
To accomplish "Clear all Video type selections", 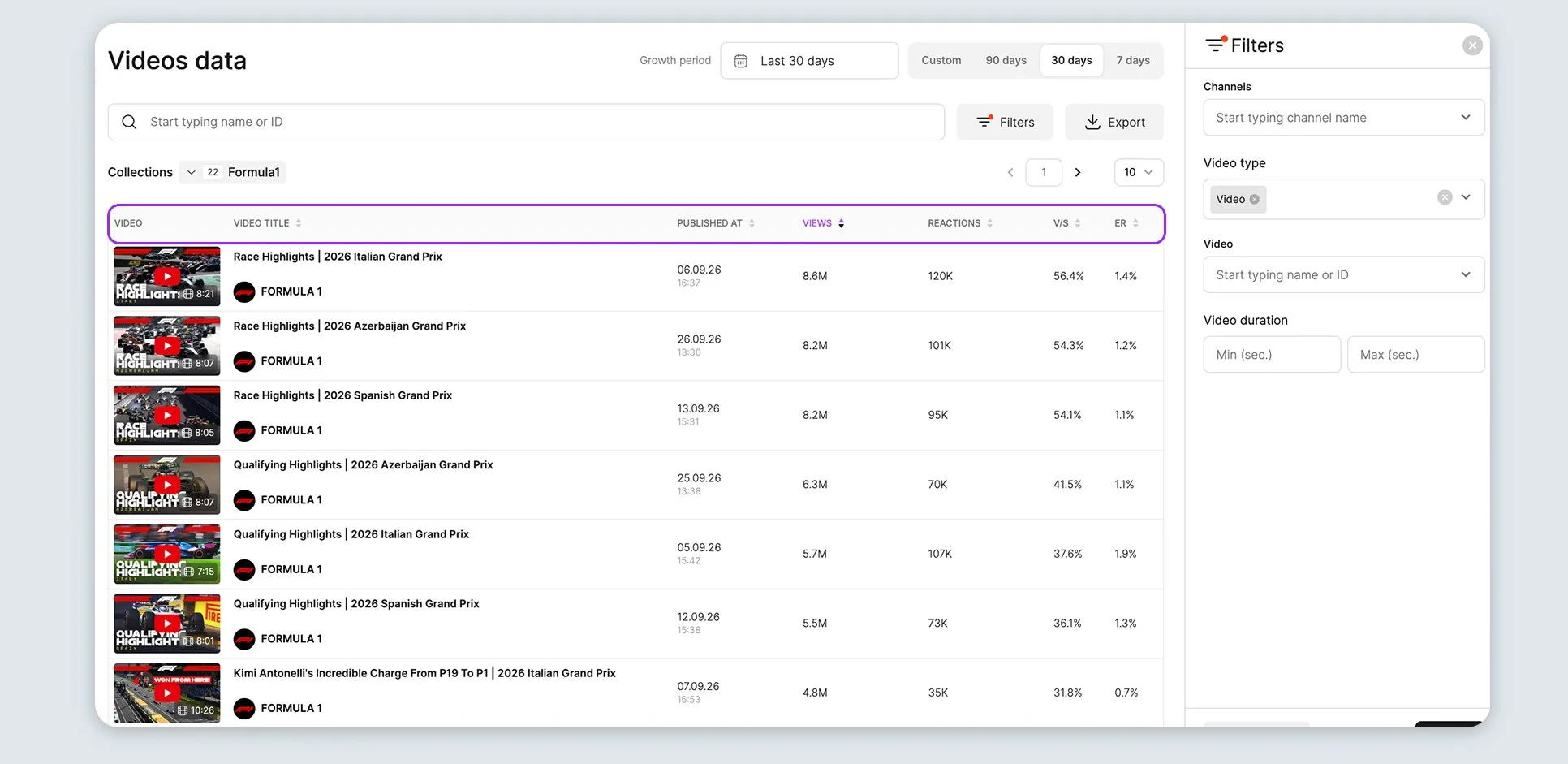I will [x=1445, y=197].
